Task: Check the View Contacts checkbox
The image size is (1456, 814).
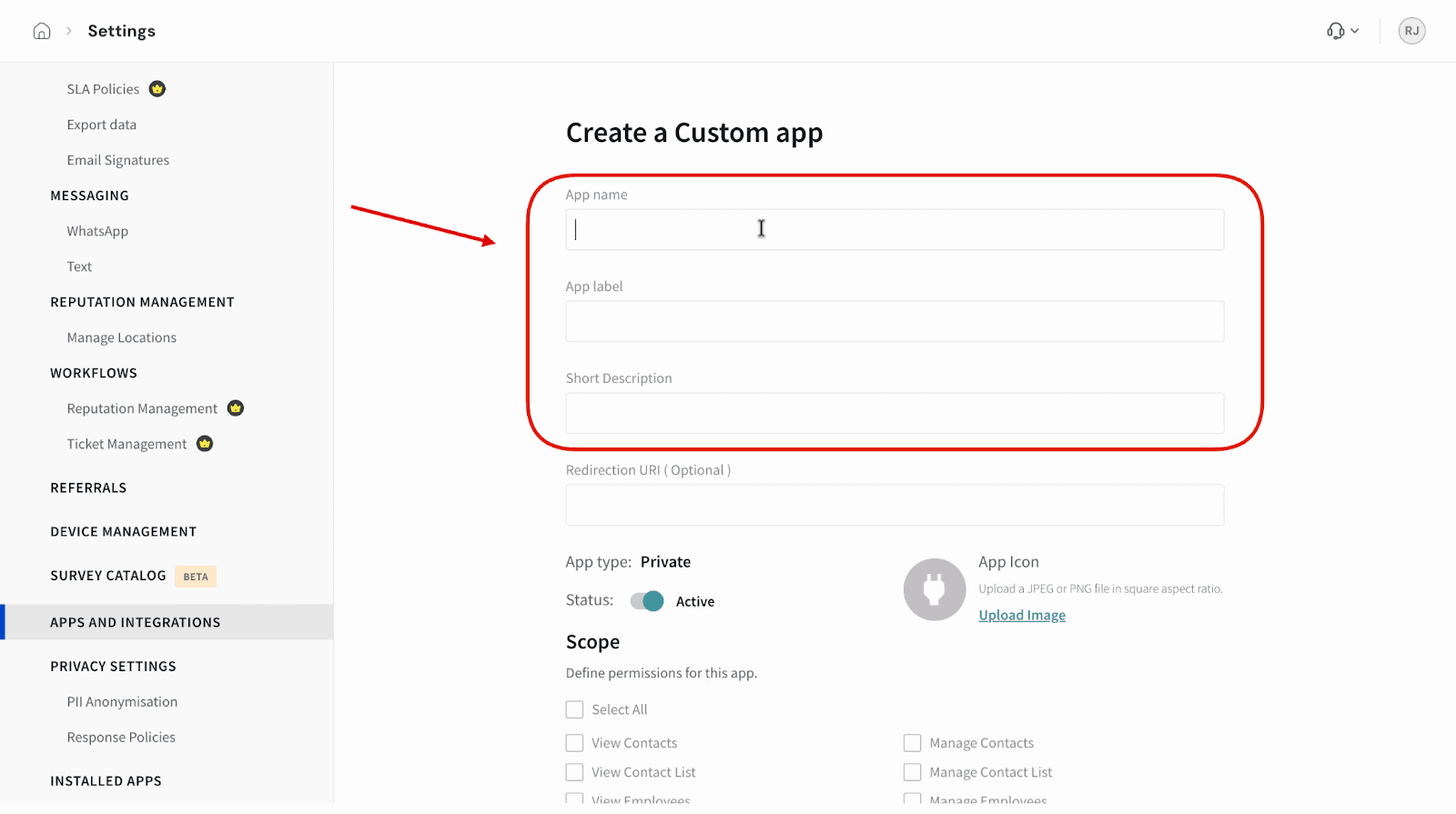Action: 574,743
